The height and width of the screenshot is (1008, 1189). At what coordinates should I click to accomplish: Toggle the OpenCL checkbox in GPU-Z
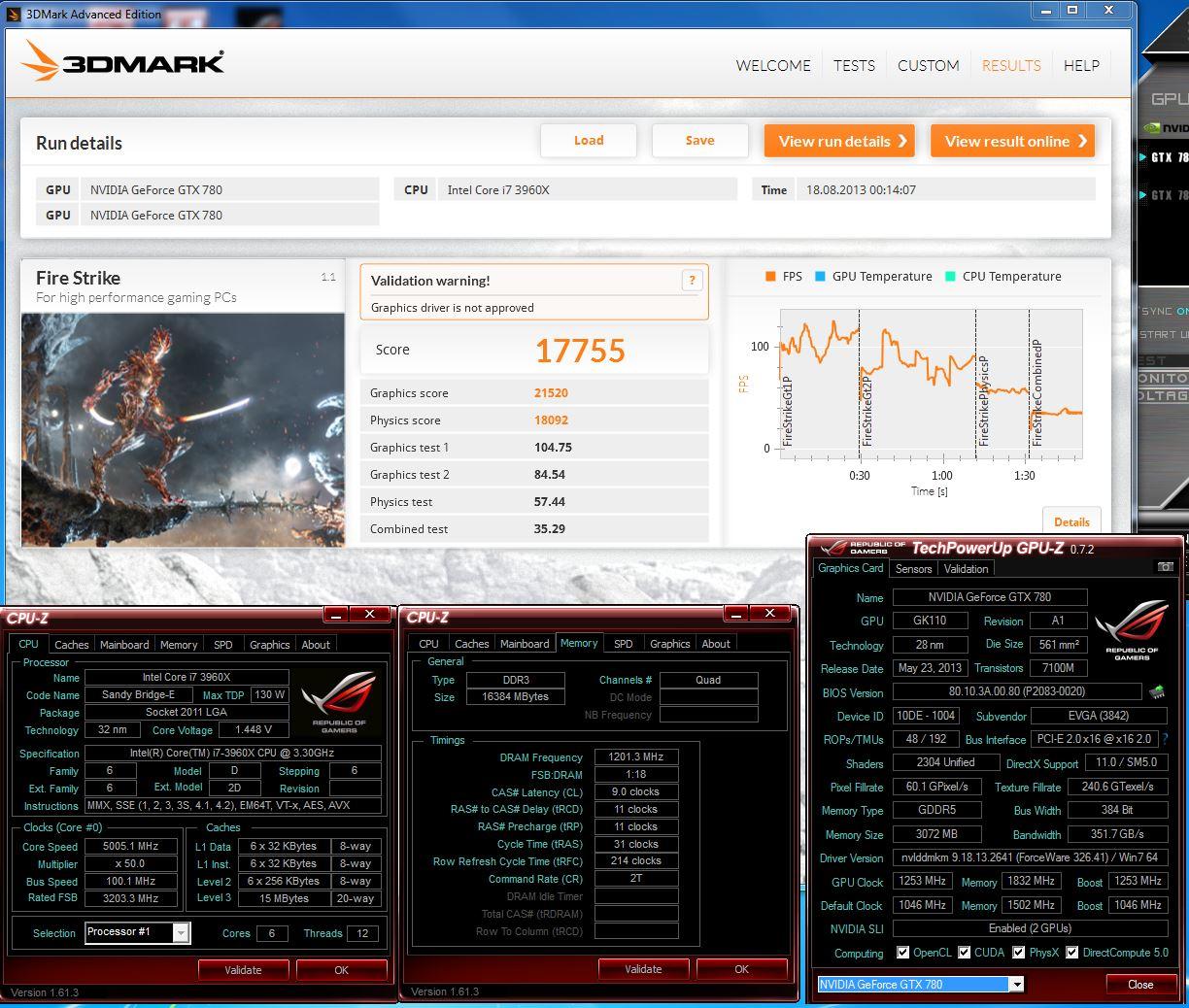point(902,953)
